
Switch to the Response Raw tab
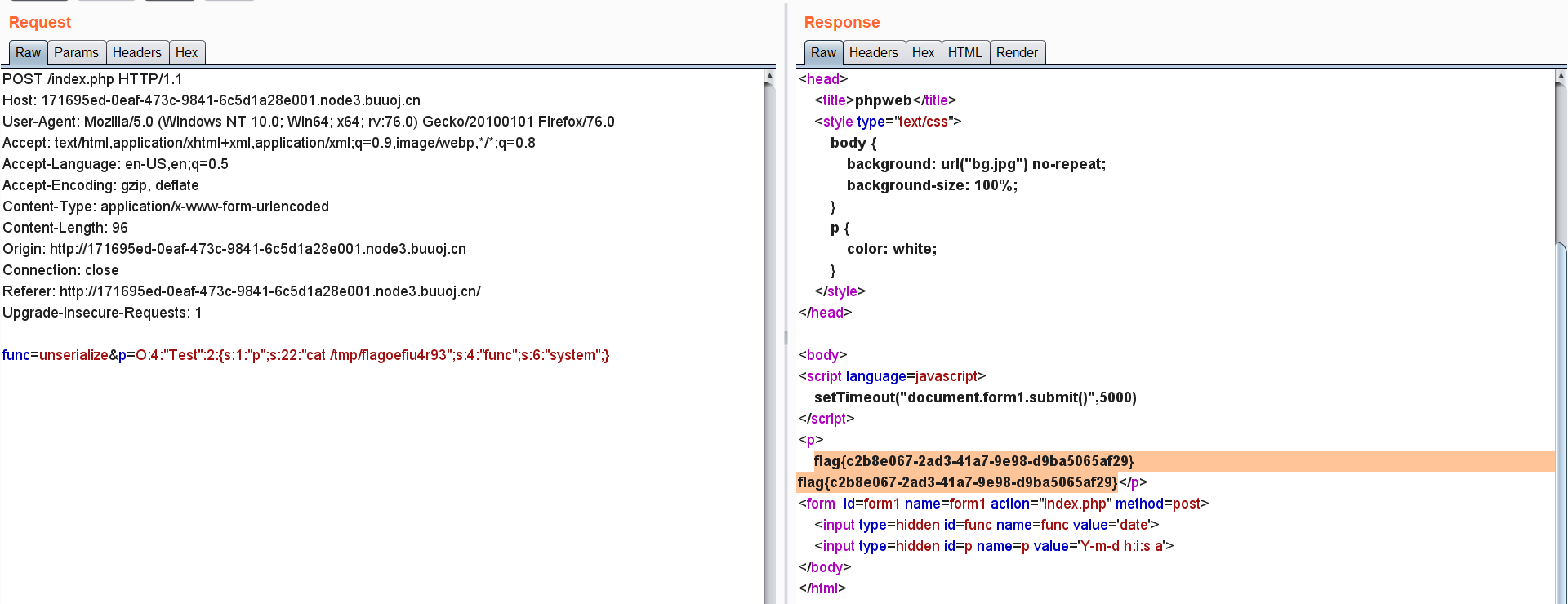(x=823, y=53)
